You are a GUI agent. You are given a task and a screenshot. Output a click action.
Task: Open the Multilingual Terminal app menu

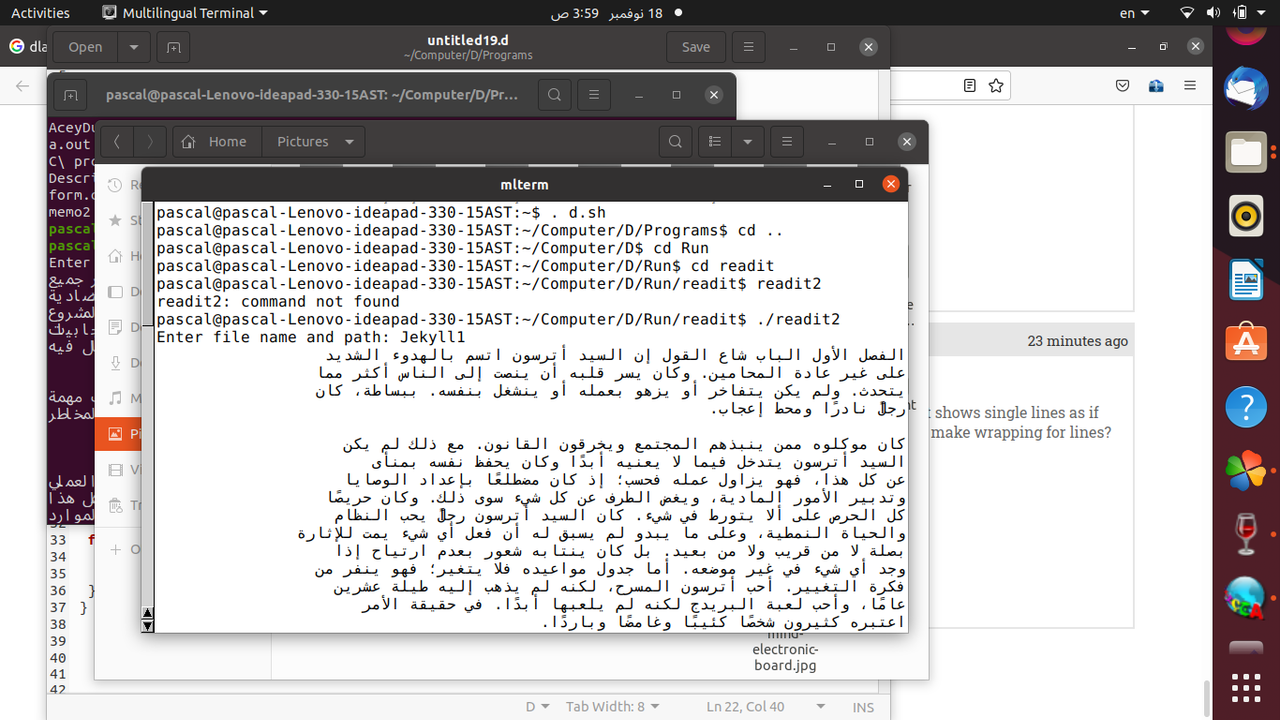186,13
